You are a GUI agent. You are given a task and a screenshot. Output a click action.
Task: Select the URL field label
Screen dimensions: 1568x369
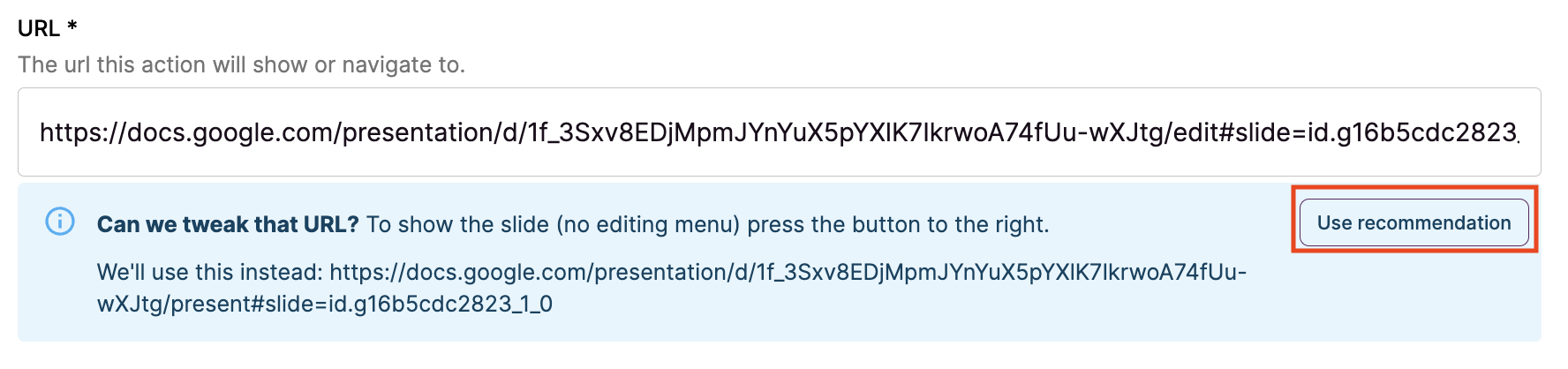point(39,28)
